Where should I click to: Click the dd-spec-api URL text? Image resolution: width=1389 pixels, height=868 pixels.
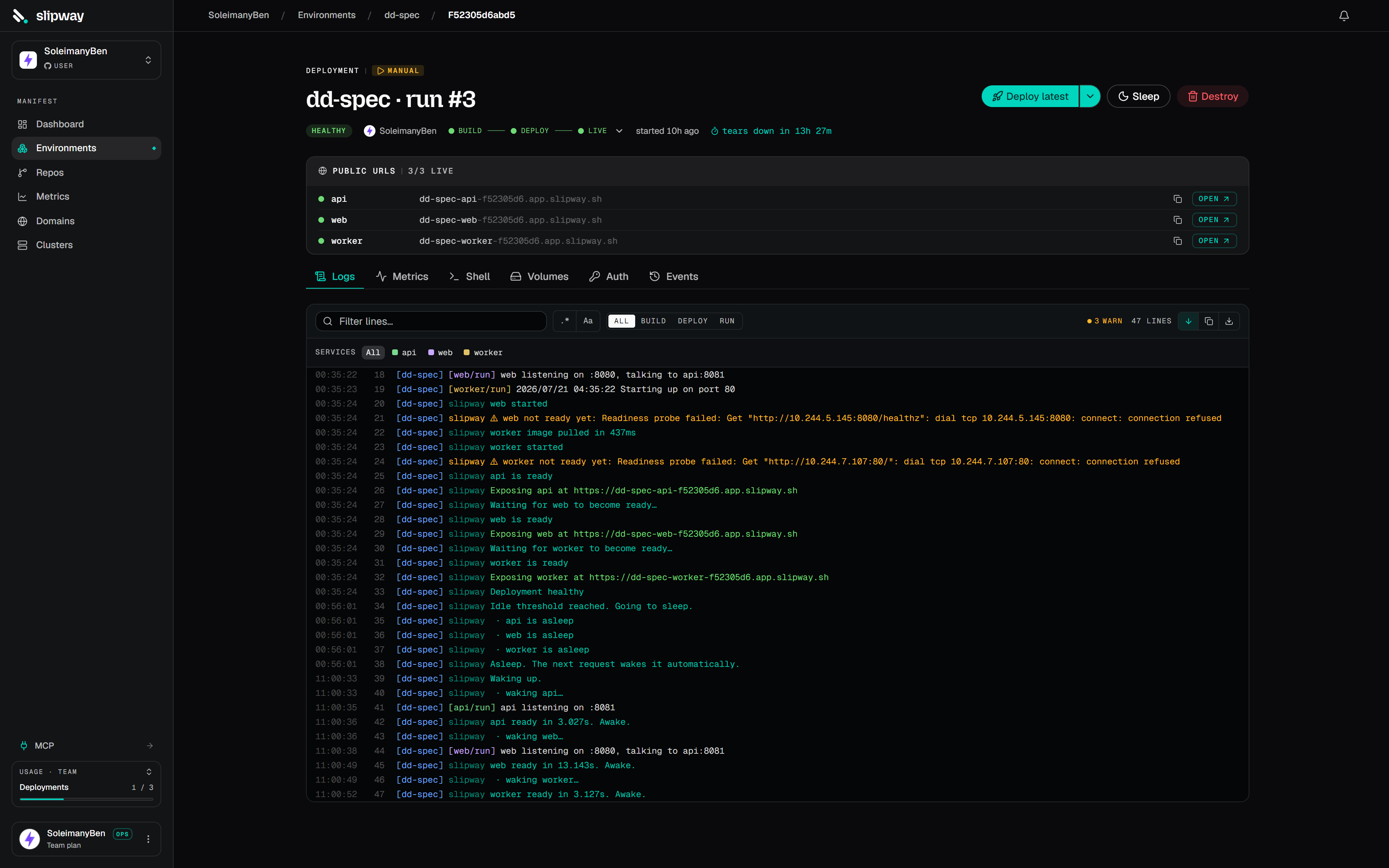click(510, 199)
